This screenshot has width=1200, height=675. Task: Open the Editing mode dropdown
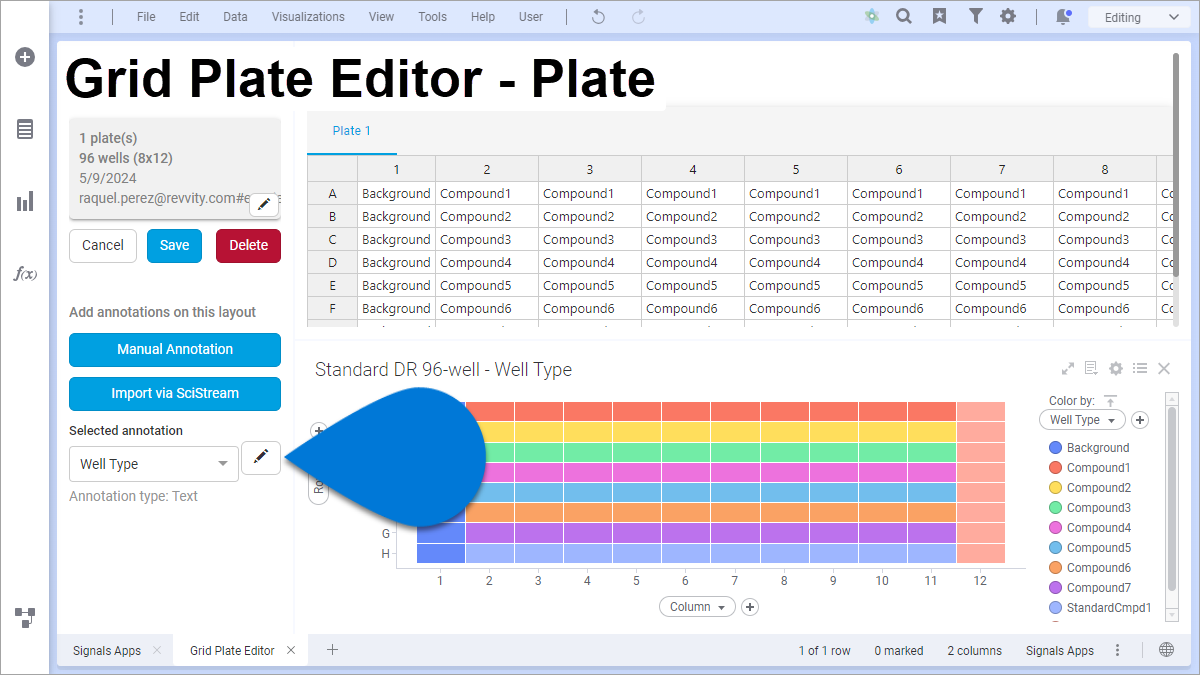(x=1138, y=16)
